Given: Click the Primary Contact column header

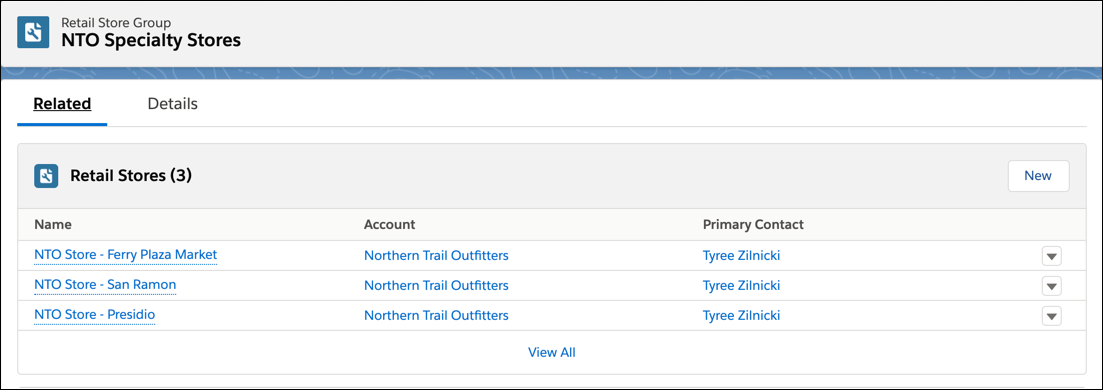Looking at the screenshot, I should pos(753,225).
